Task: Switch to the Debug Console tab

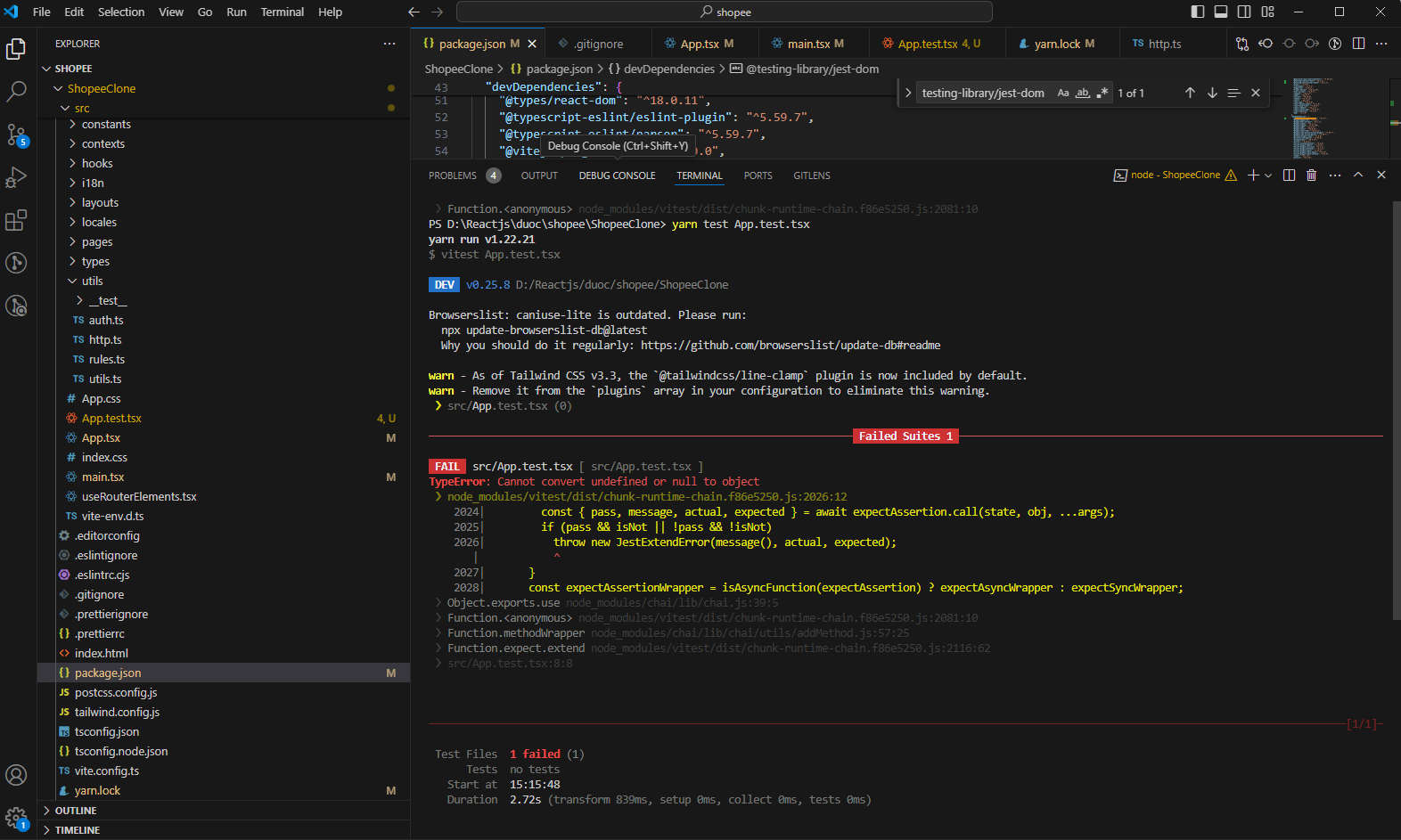Action: (x=617, y=175)
